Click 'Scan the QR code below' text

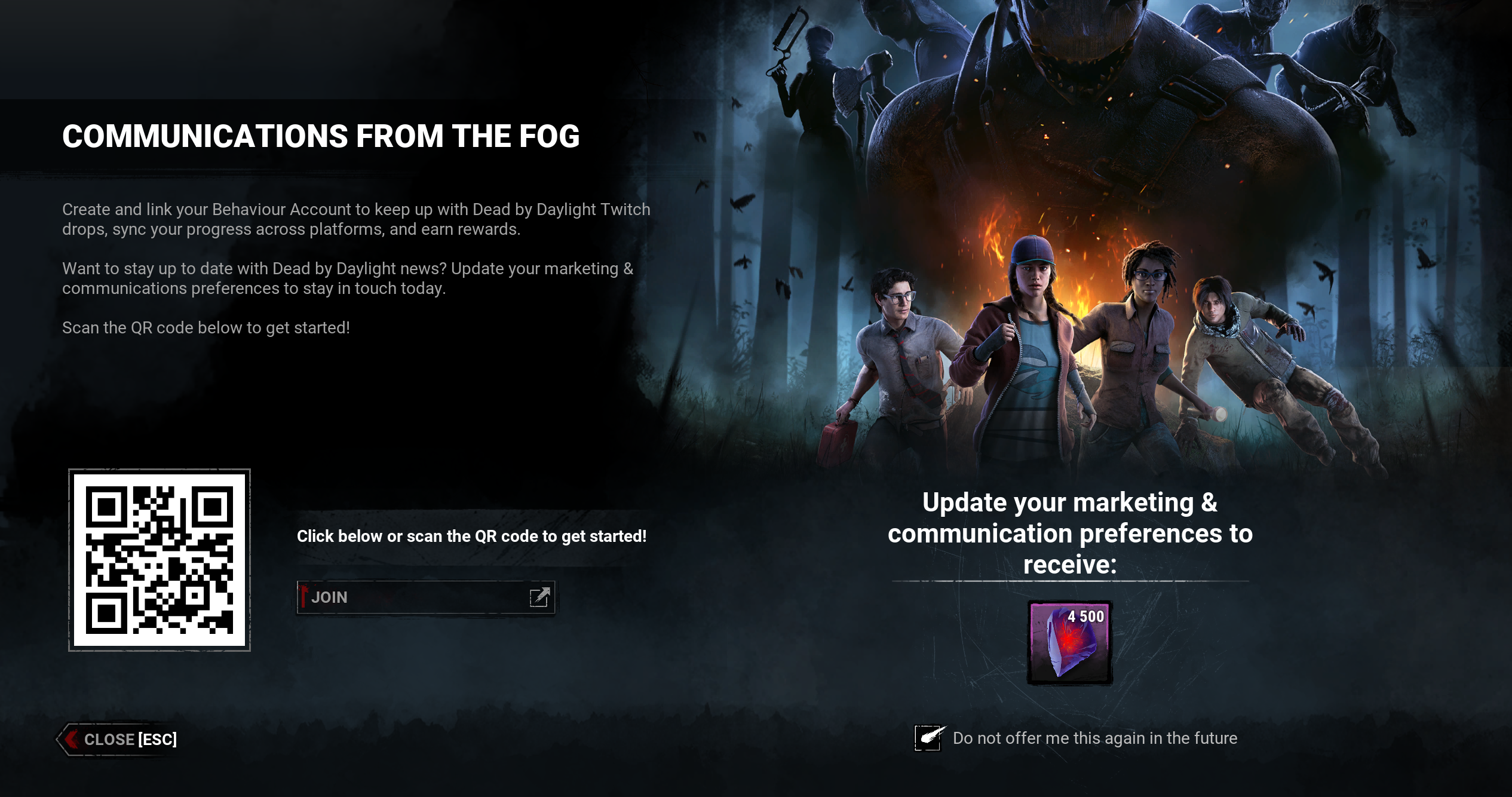(x=206, y=327)
